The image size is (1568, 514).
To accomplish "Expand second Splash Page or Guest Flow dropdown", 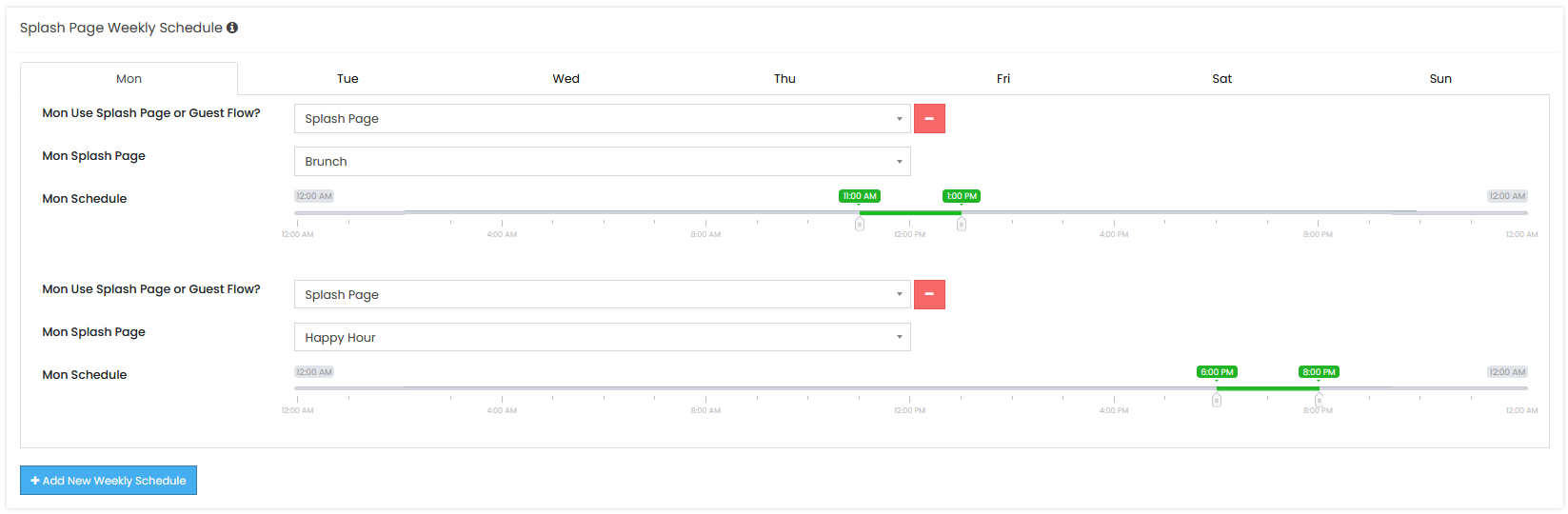I will 602,295.
